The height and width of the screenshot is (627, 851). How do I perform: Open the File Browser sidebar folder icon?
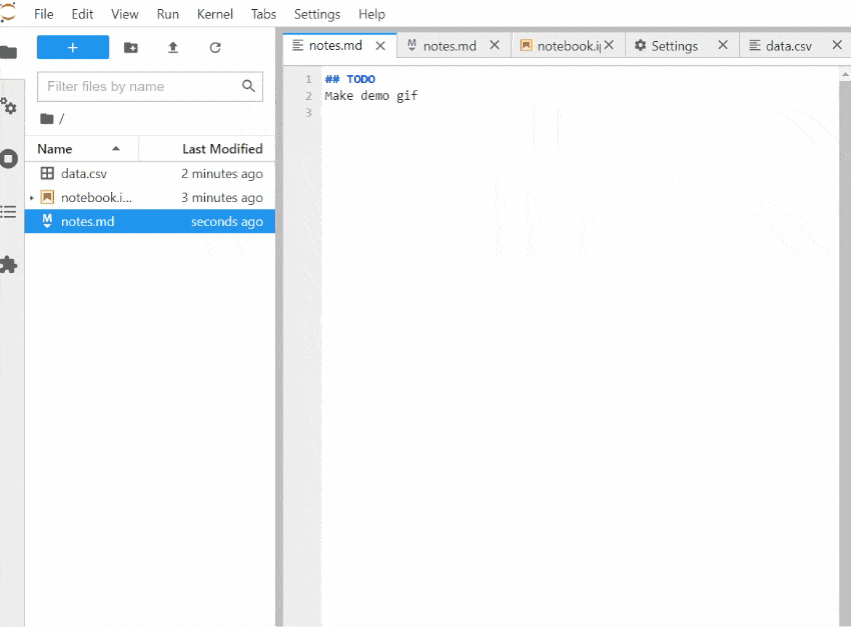pyautogui.click(x=8, y=52)
